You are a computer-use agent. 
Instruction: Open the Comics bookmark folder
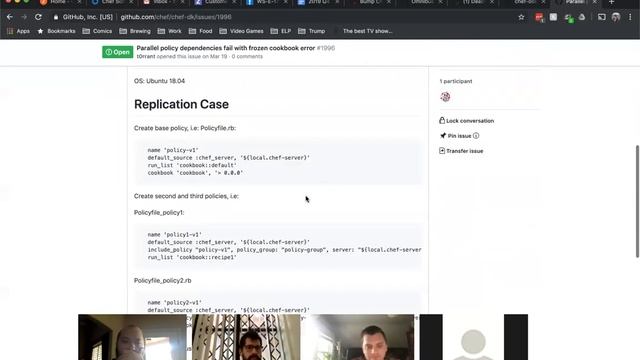[97, 31]
